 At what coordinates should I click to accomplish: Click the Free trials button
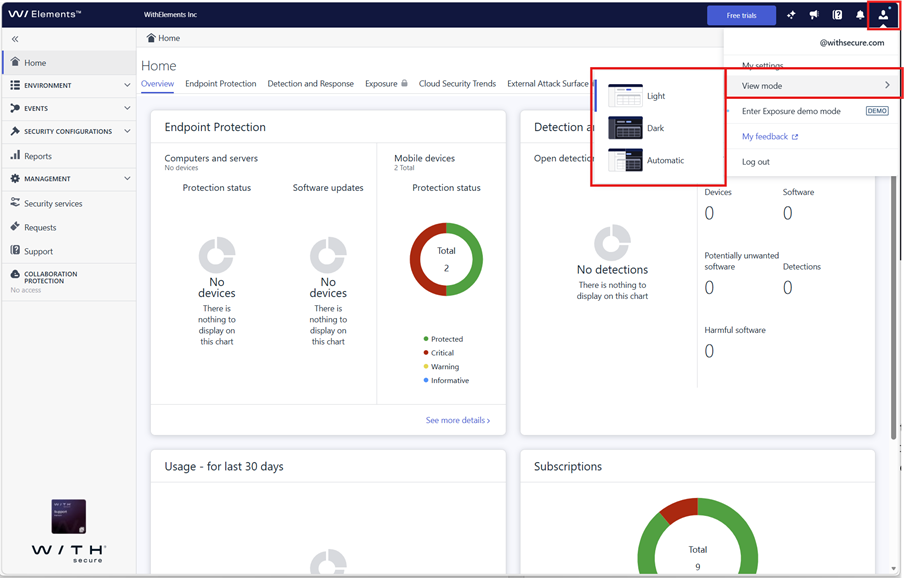click(741, 16)
